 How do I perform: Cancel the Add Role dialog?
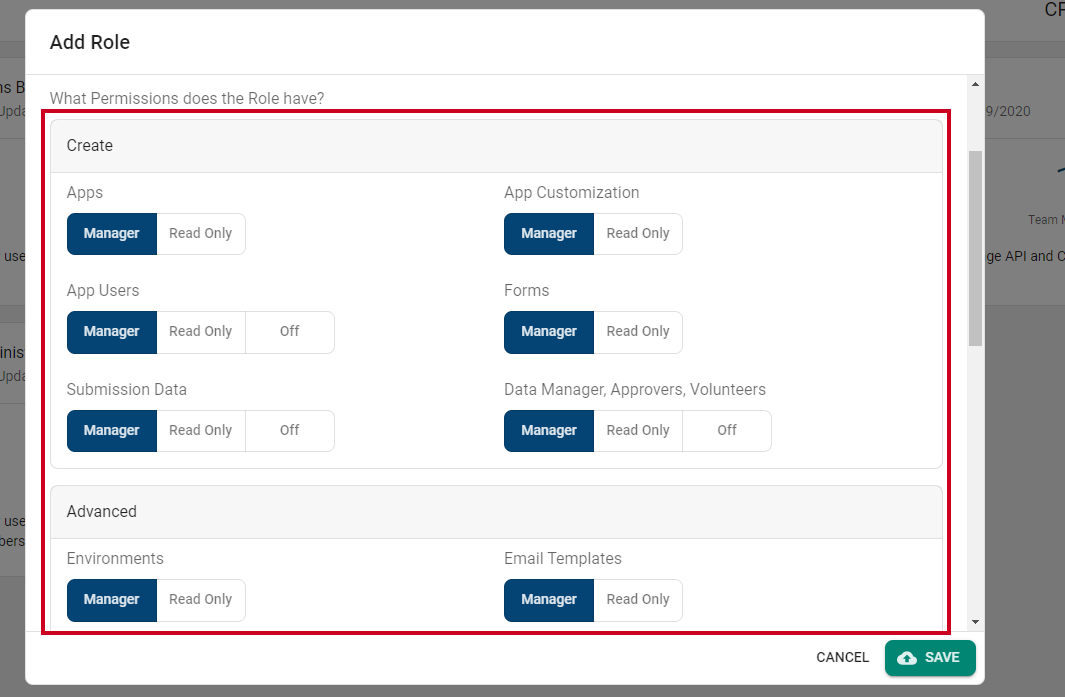pyautogui.click(x=842, y=658)
